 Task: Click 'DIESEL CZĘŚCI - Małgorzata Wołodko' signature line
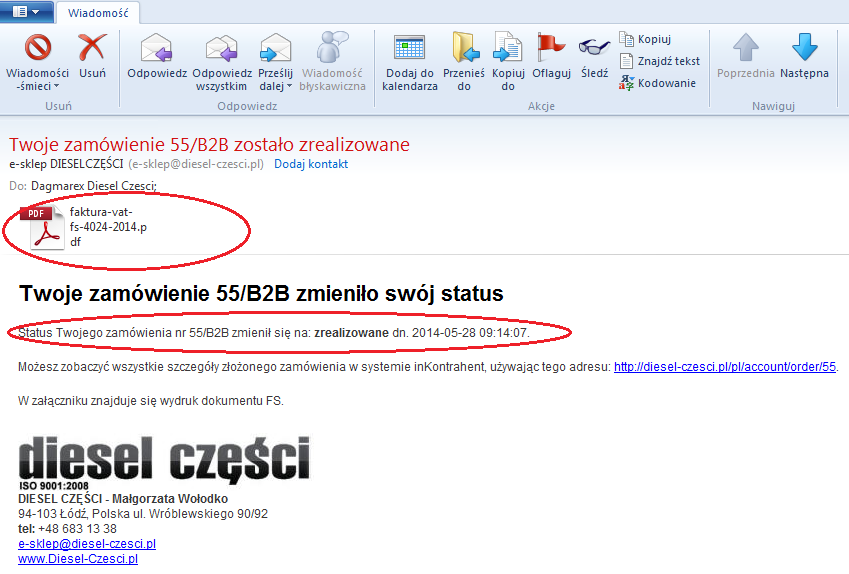[123, 498]
